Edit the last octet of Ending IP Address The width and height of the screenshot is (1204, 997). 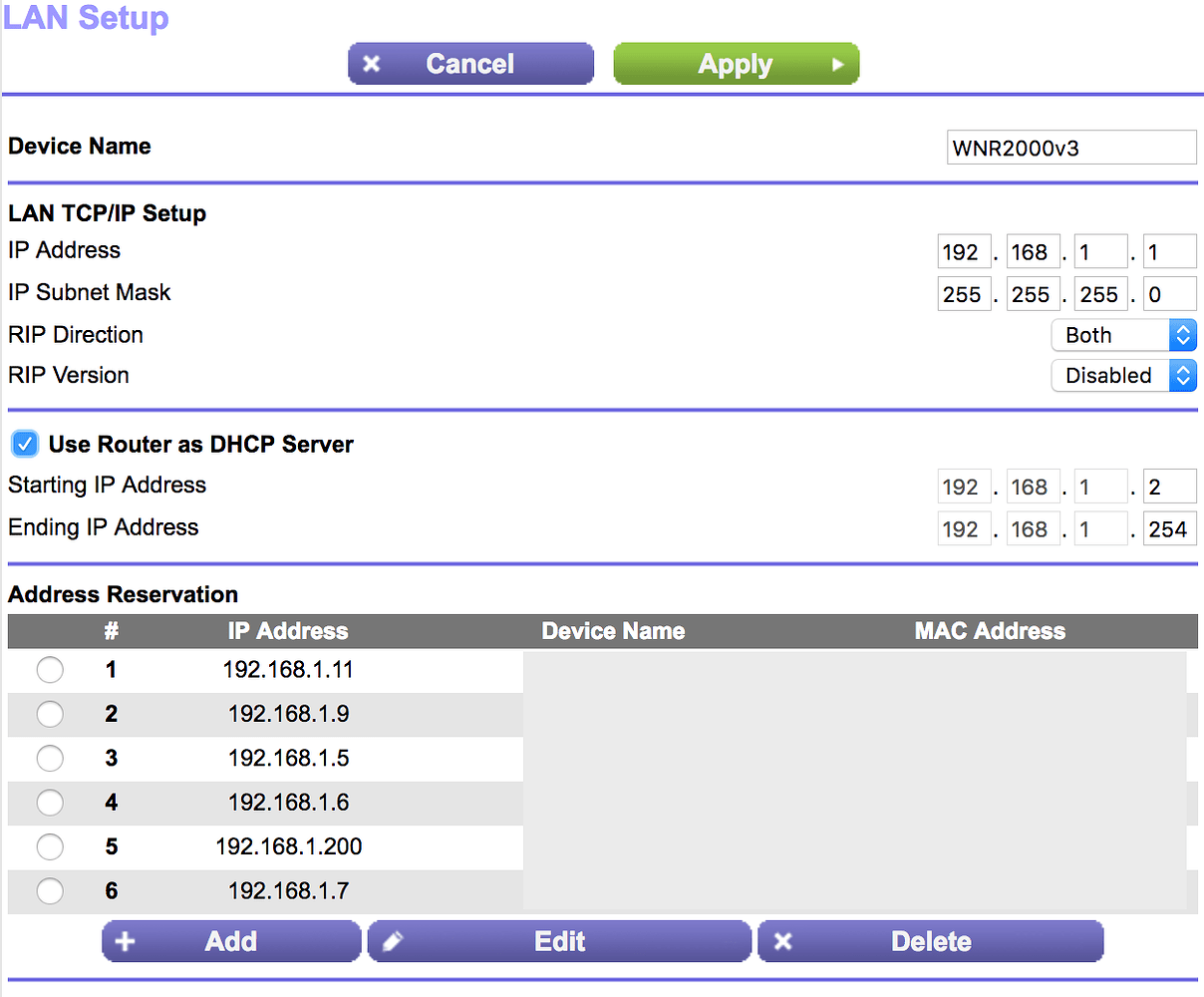(x=1169, y=528)
